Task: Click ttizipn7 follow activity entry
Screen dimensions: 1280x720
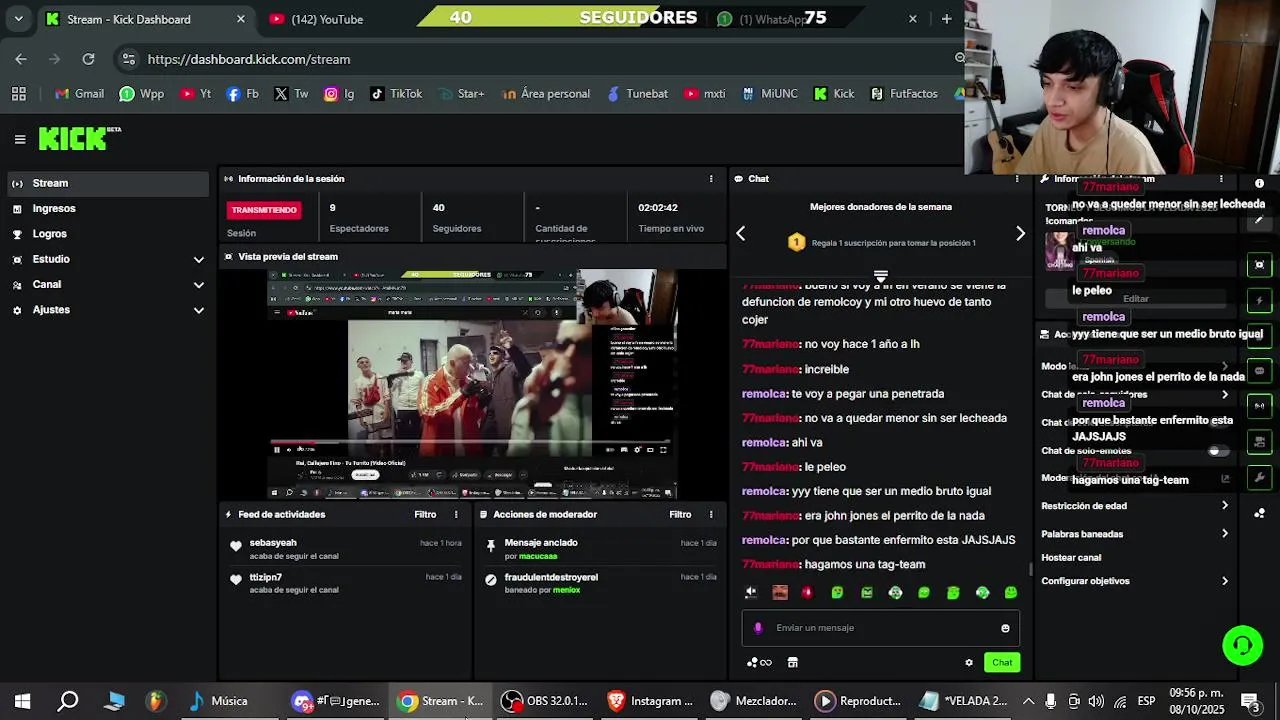Action: [346, 583]
